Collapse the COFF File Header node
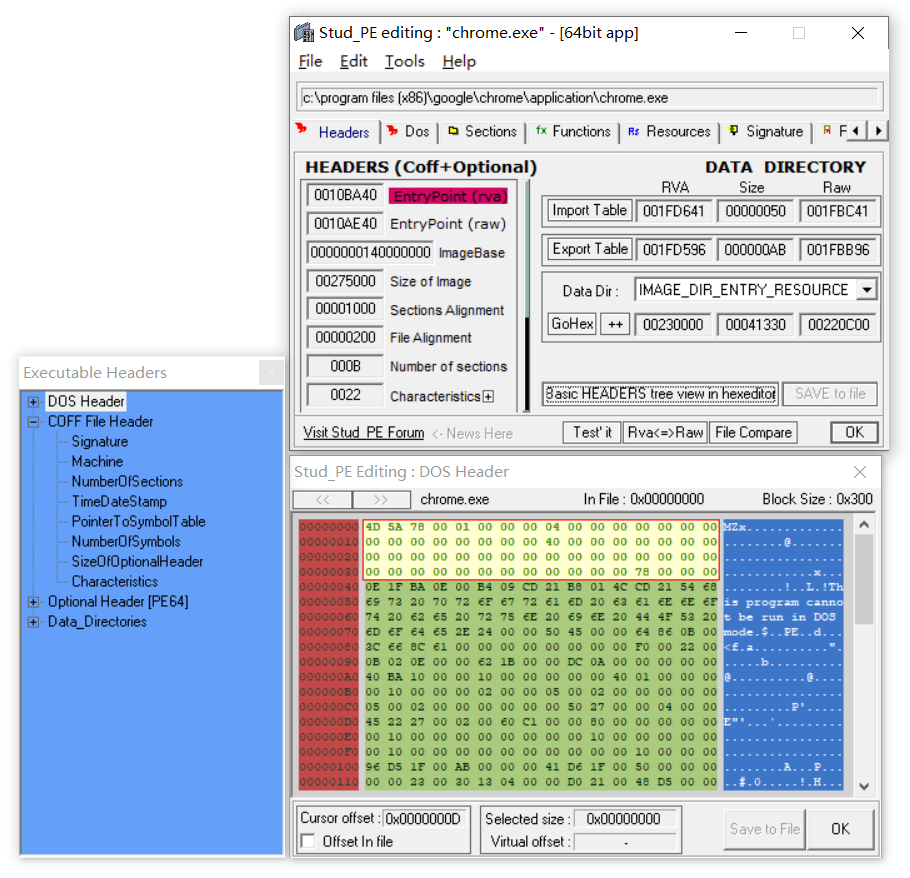Viewport: 910px width, 878px height. [x=34, y=422]
